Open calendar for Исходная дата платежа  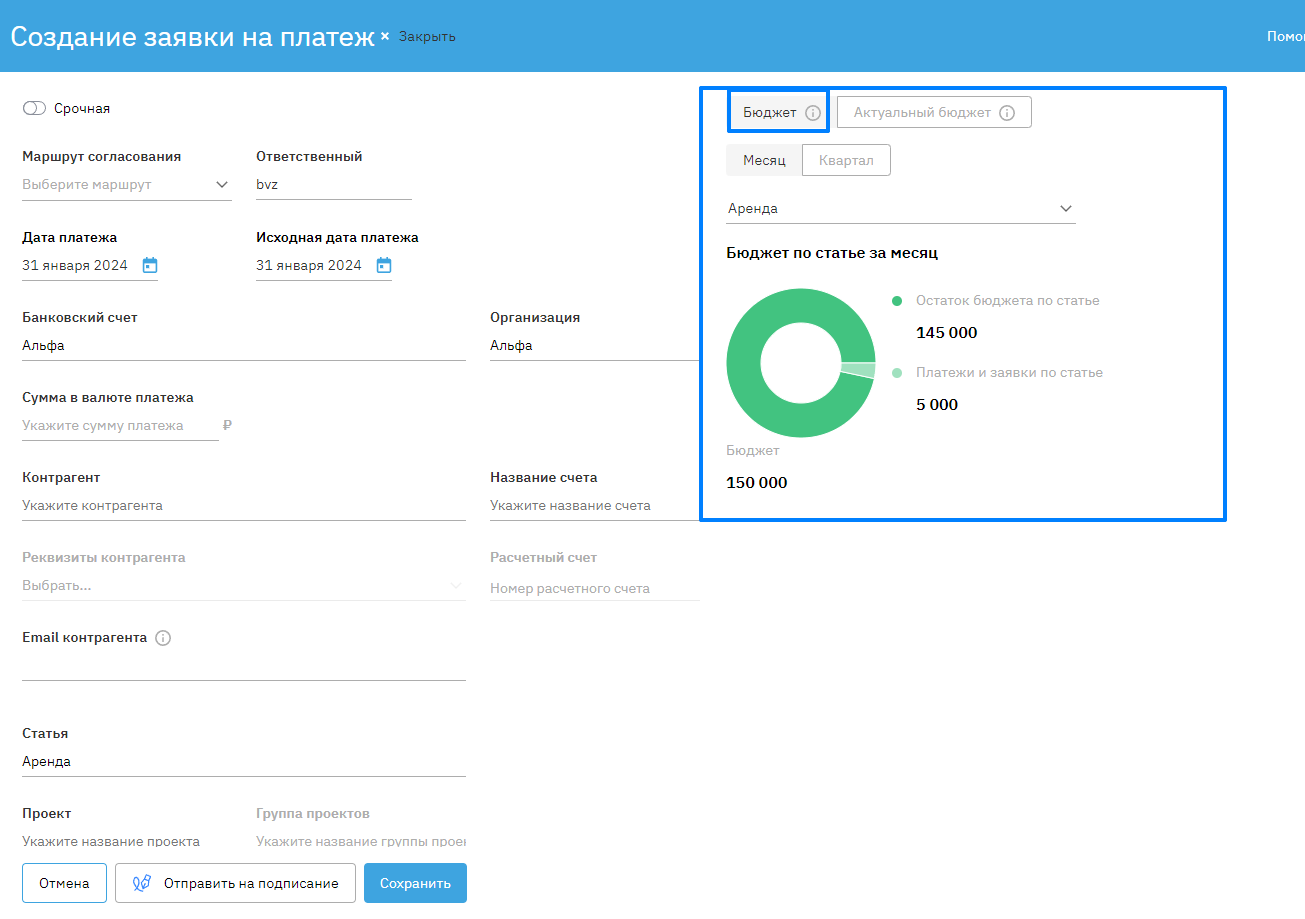pyautogui.click(x=384, y=265)
